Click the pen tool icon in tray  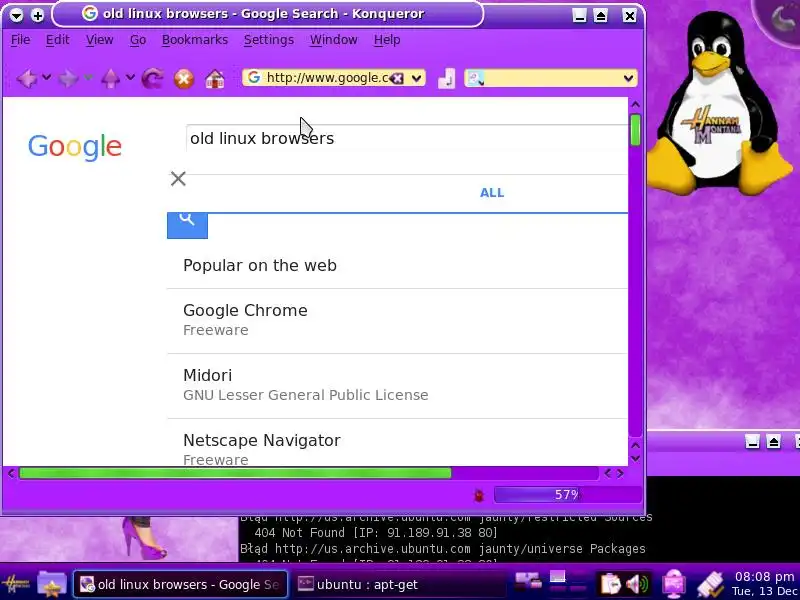(x=710, y=584)
